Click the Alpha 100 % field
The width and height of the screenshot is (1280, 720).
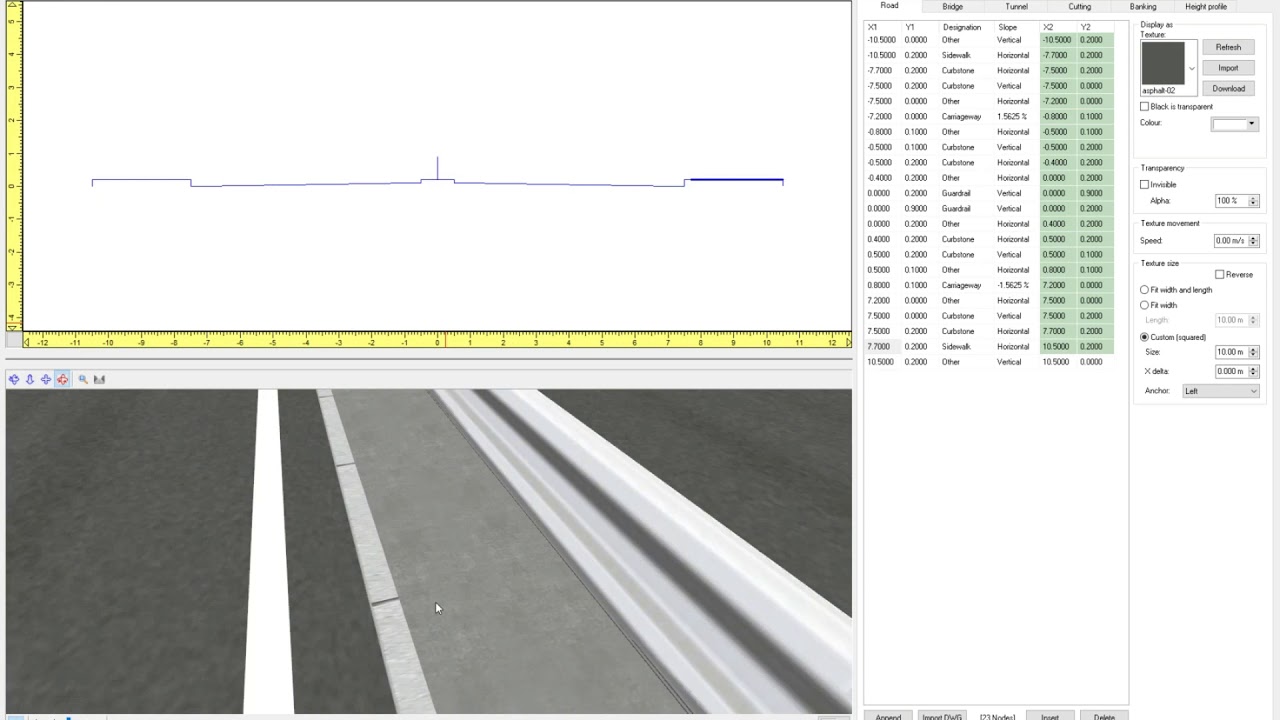coord(1230,201)
